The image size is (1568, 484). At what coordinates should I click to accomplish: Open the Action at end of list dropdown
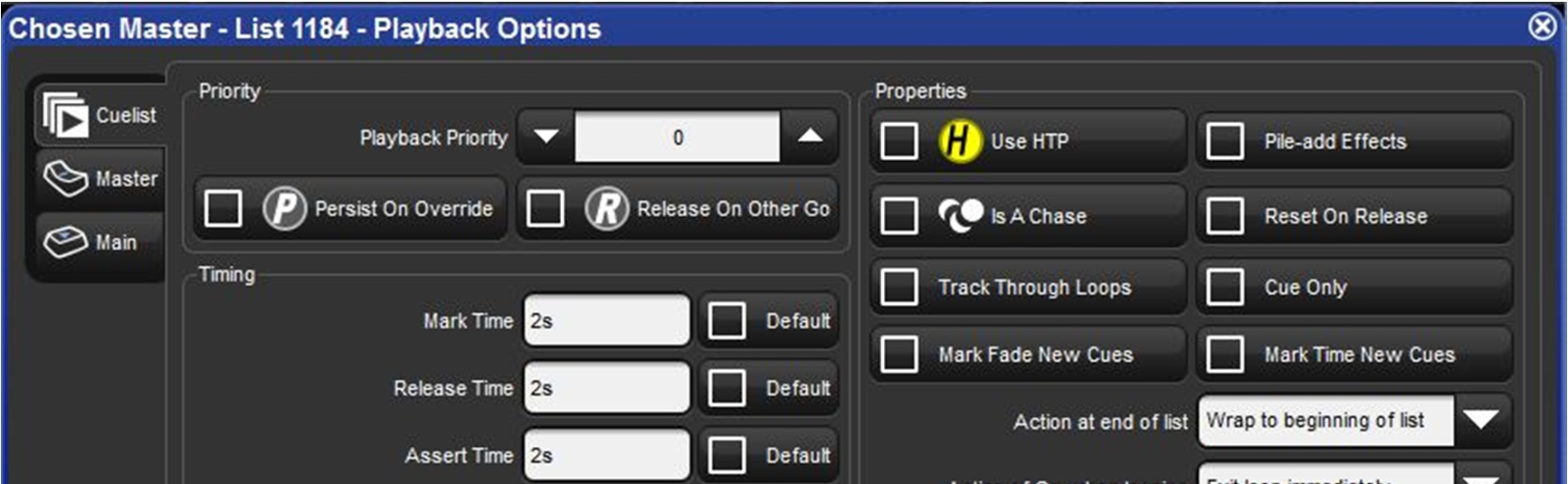(1480, 420)
